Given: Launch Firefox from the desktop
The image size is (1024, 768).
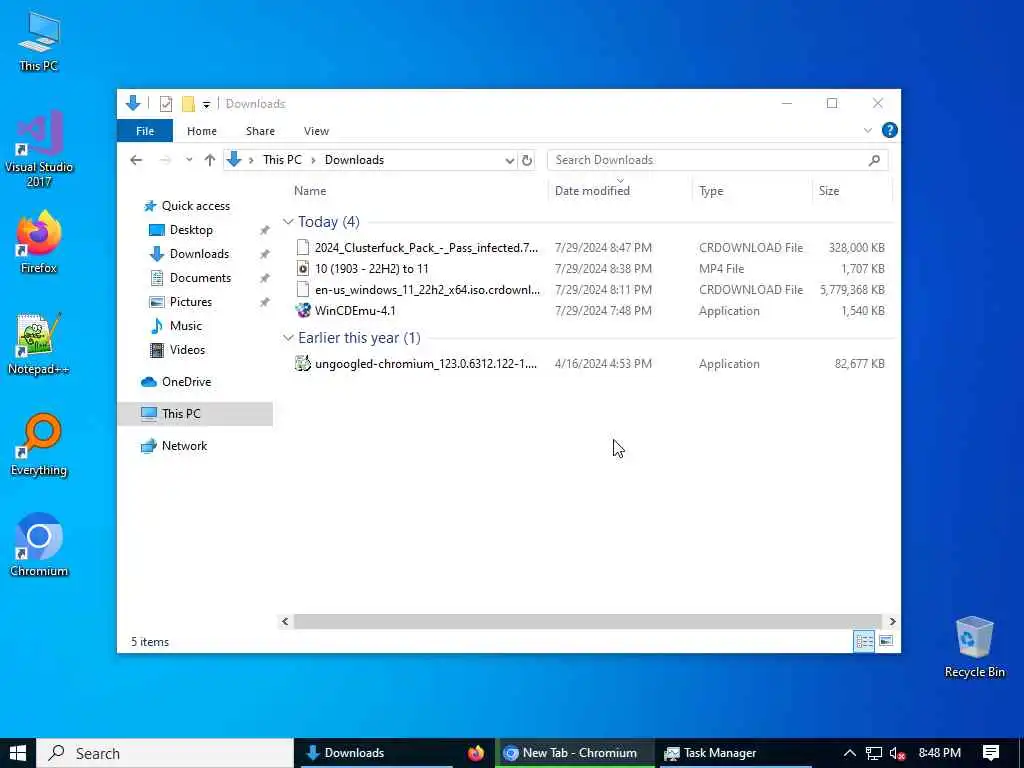Looking at the screenshot, I should click(x=39, y=242).
